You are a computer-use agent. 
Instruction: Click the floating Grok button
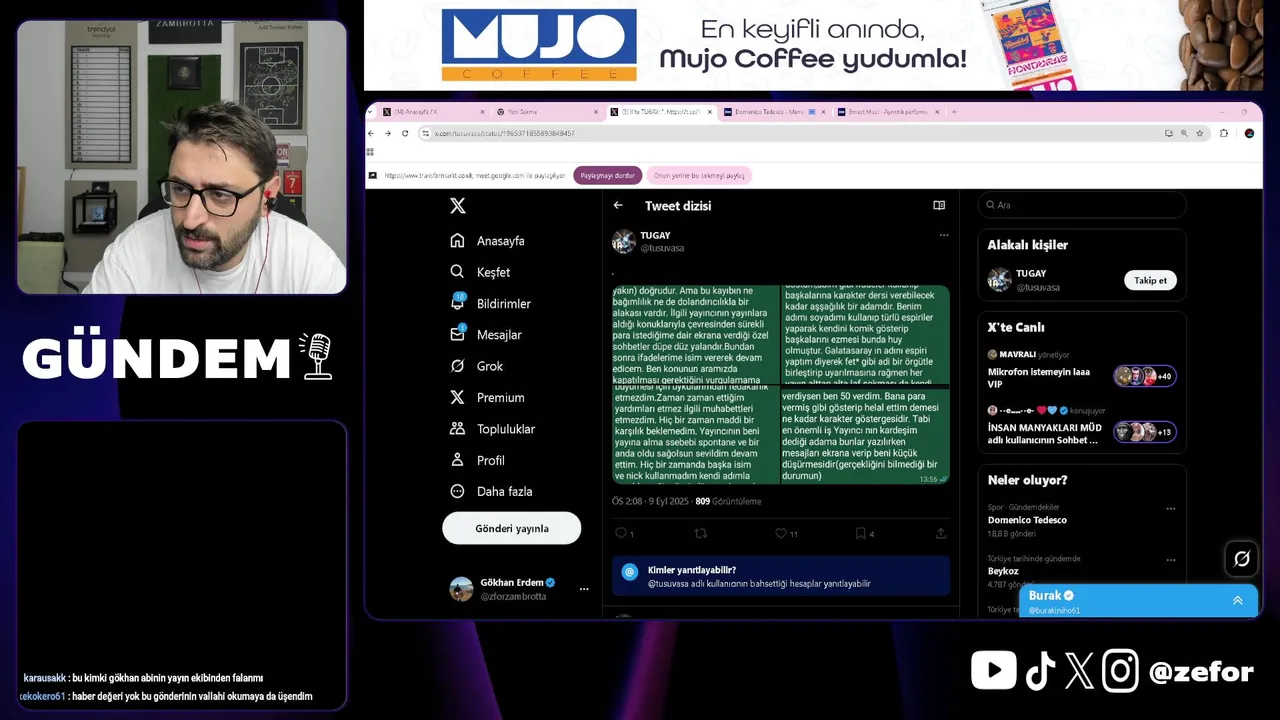click(x=1241, y=559)
